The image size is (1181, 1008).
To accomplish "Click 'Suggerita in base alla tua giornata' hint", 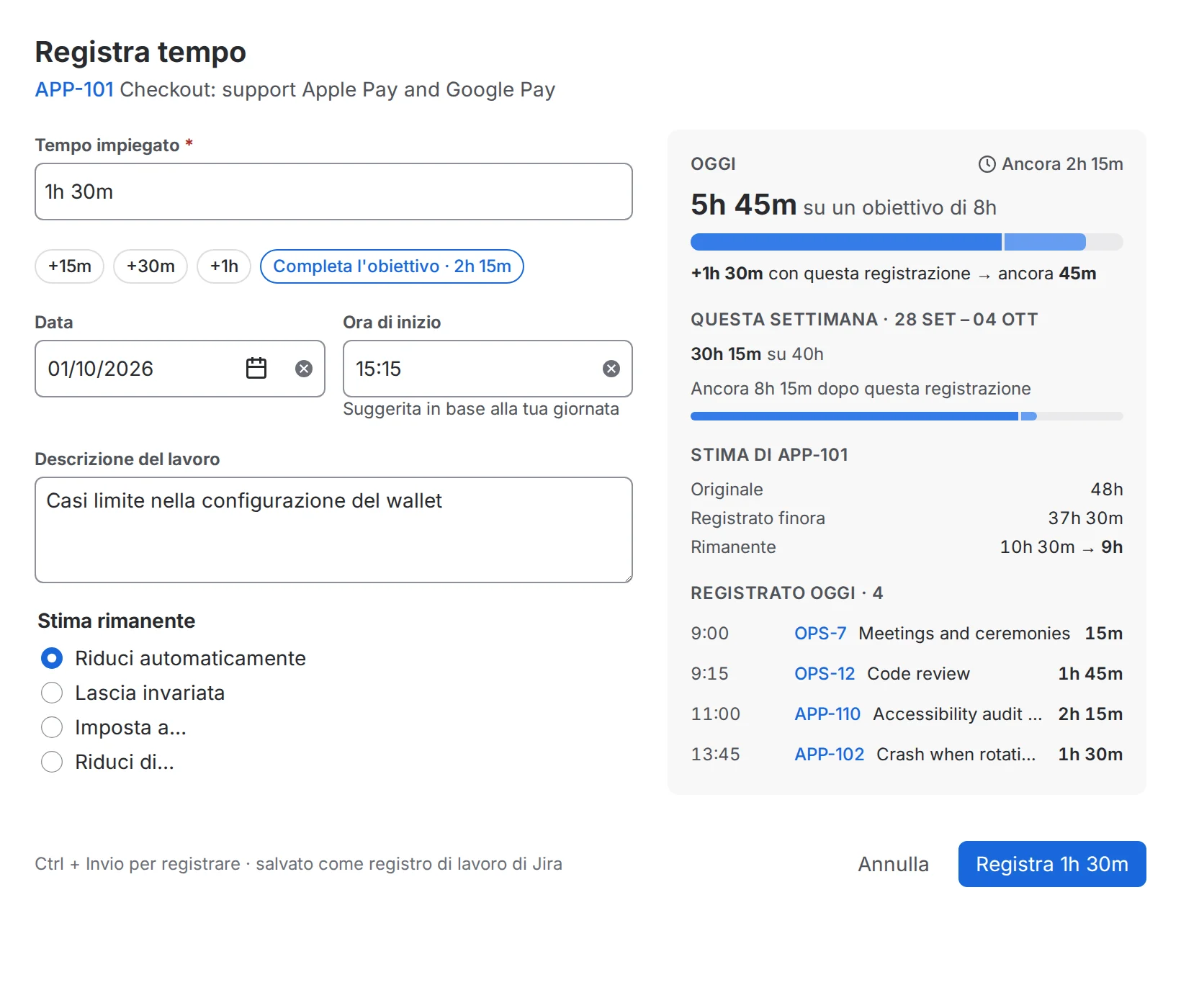I will [481, 409].
